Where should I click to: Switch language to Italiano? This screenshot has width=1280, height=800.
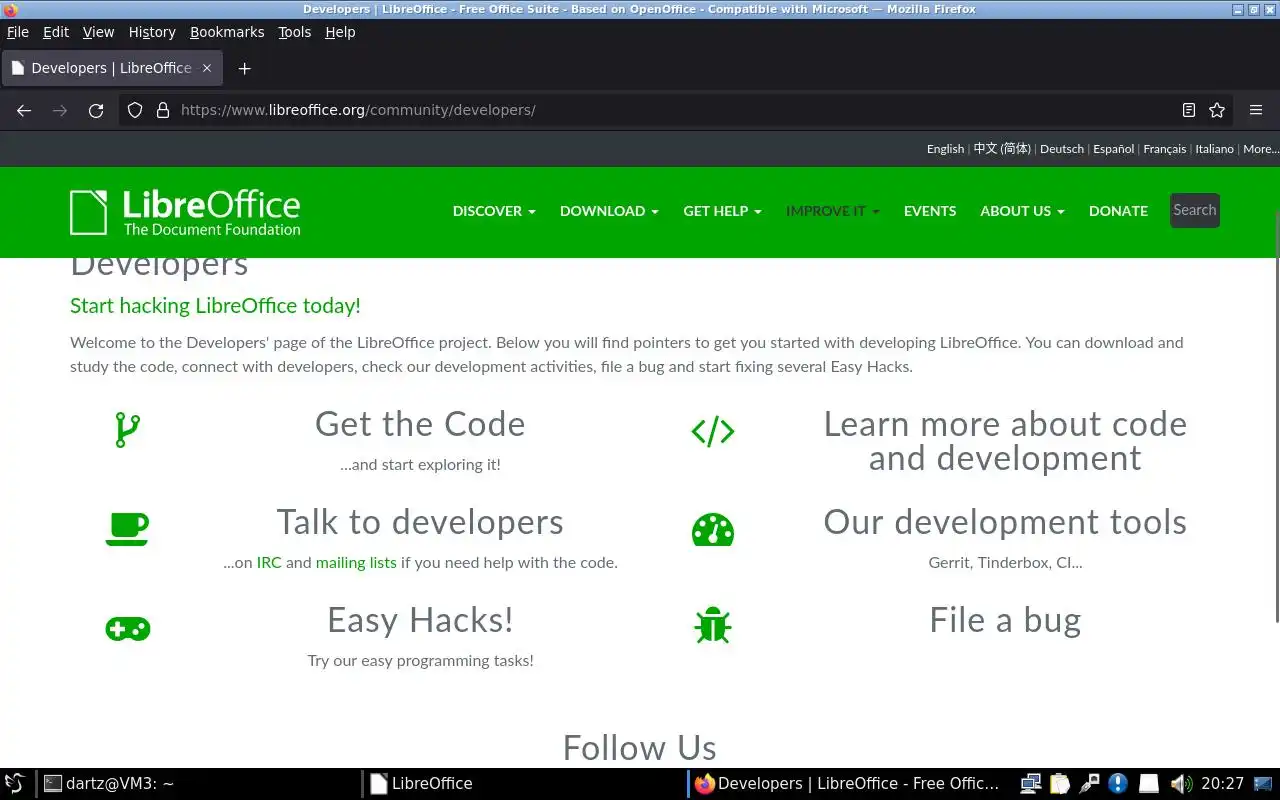pyautogui.click(x=1214, y=149)
